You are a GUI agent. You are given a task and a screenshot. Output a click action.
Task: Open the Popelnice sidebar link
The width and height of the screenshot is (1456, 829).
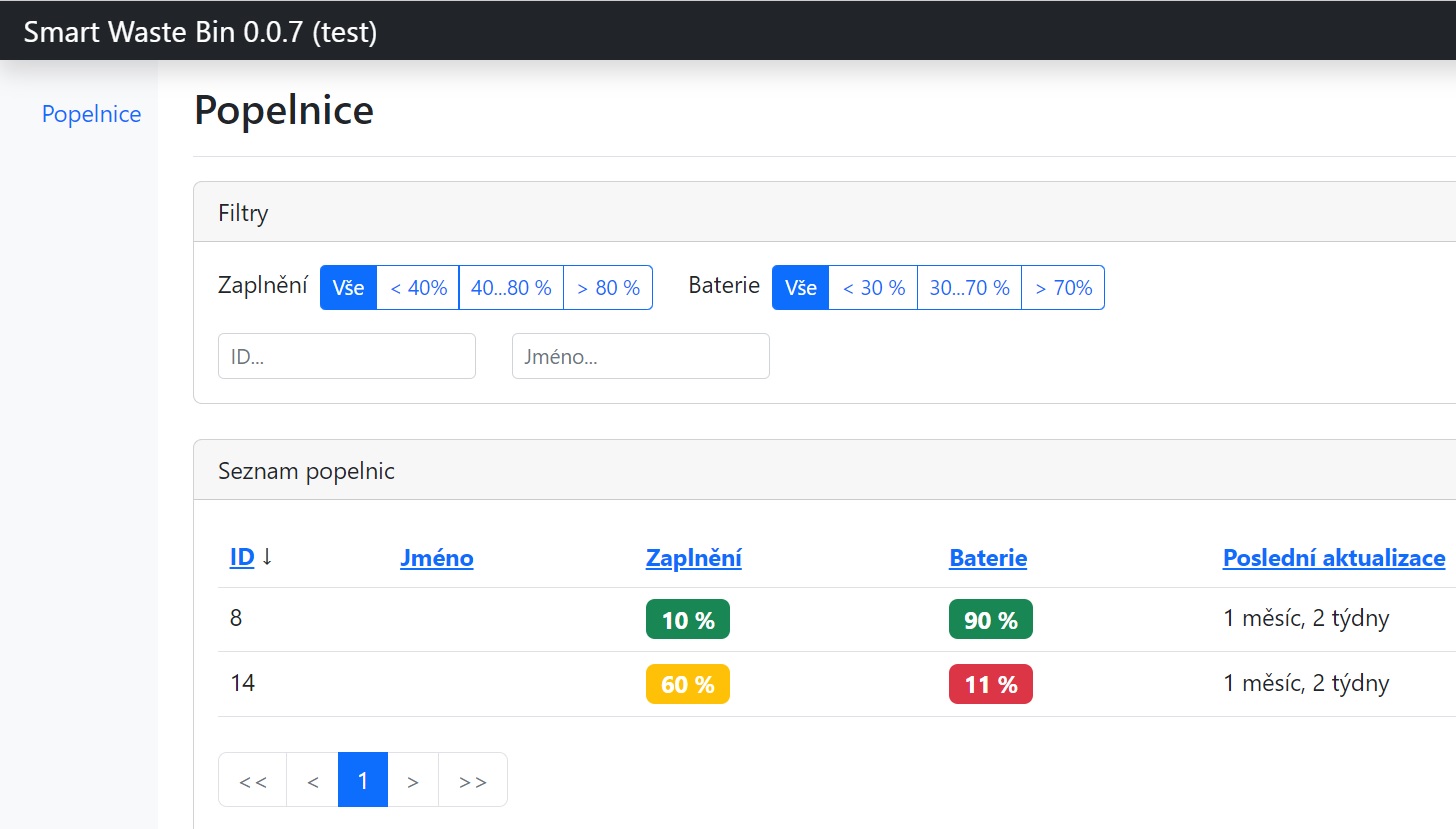tap(91, 114)
